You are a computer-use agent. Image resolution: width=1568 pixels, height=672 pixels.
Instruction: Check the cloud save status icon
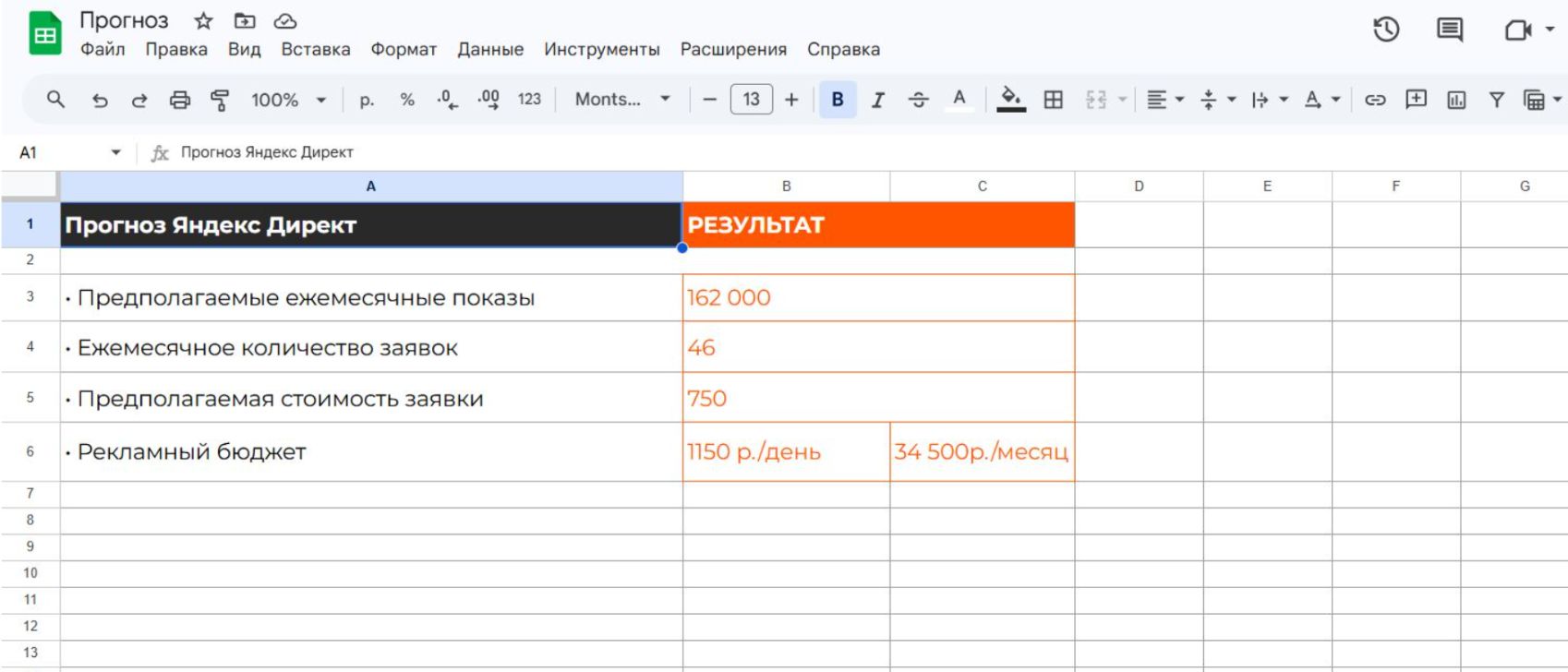click(x=285, y=21)
